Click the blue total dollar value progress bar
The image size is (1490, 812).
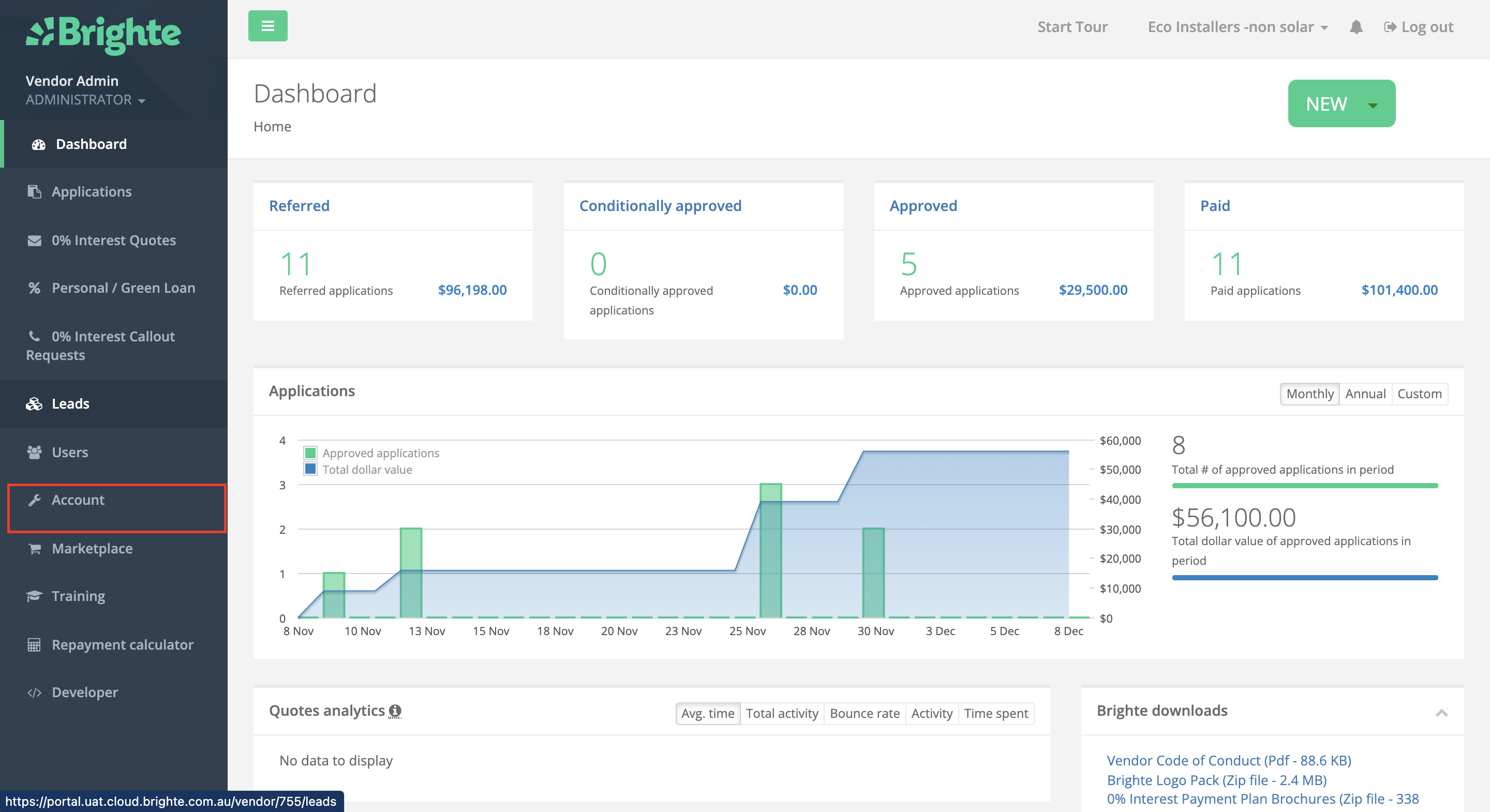pyautogui.click(x=1304, y=577)
